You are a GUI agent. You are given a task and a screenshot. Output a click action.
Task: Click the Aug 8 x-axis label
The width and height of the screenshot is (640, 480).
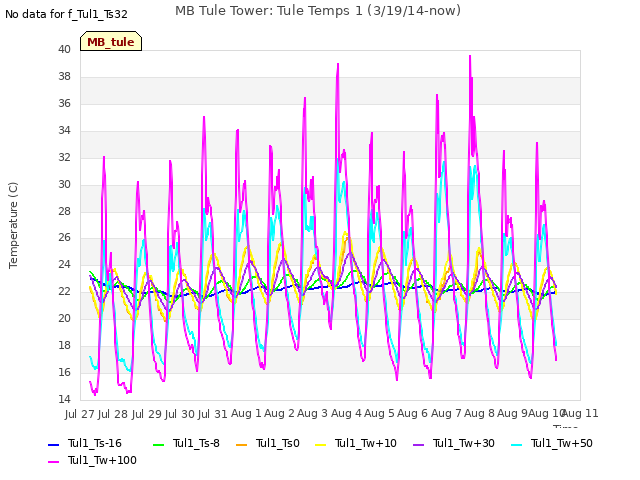479,413
